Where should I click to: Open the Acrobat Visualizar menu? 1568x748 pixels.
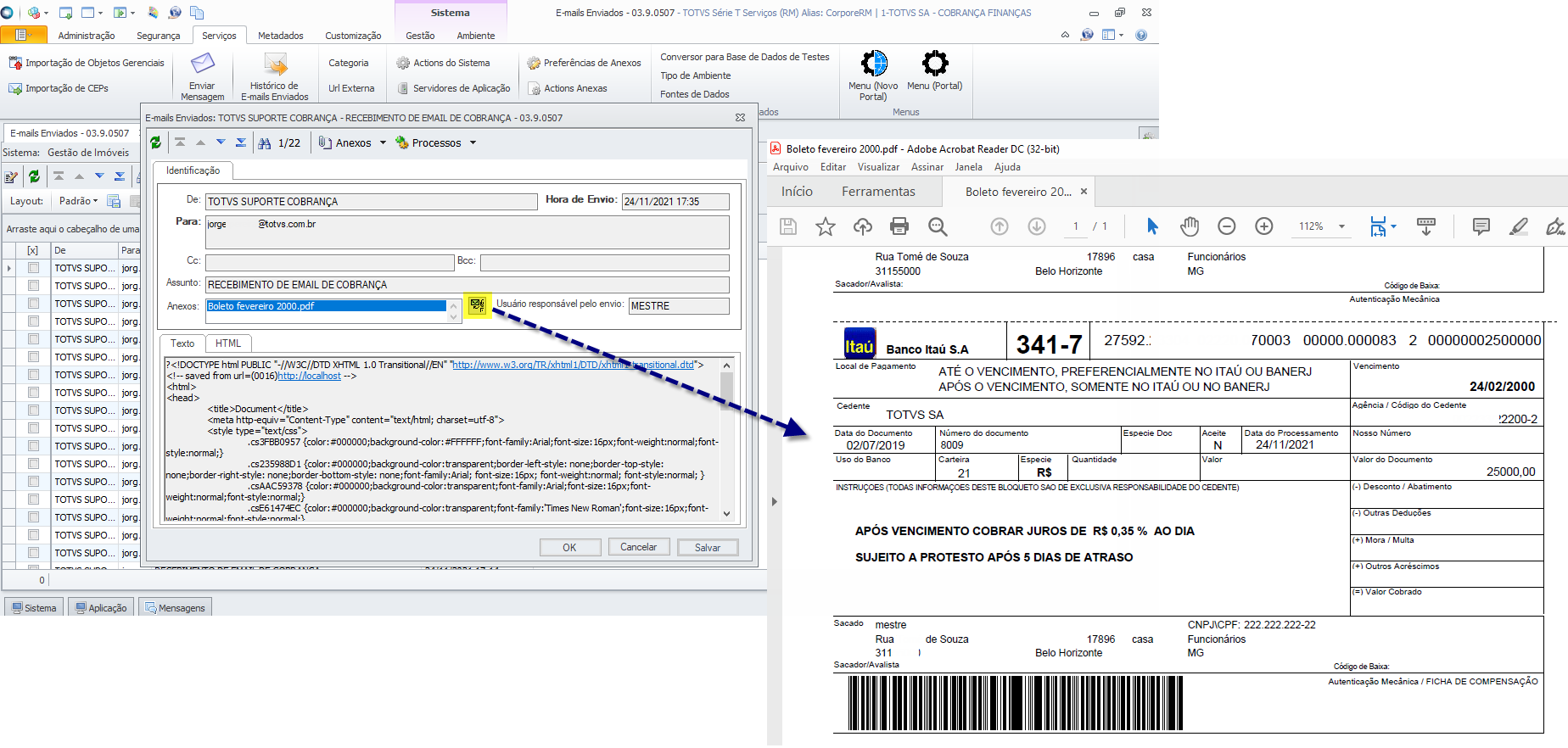[878, 167]
